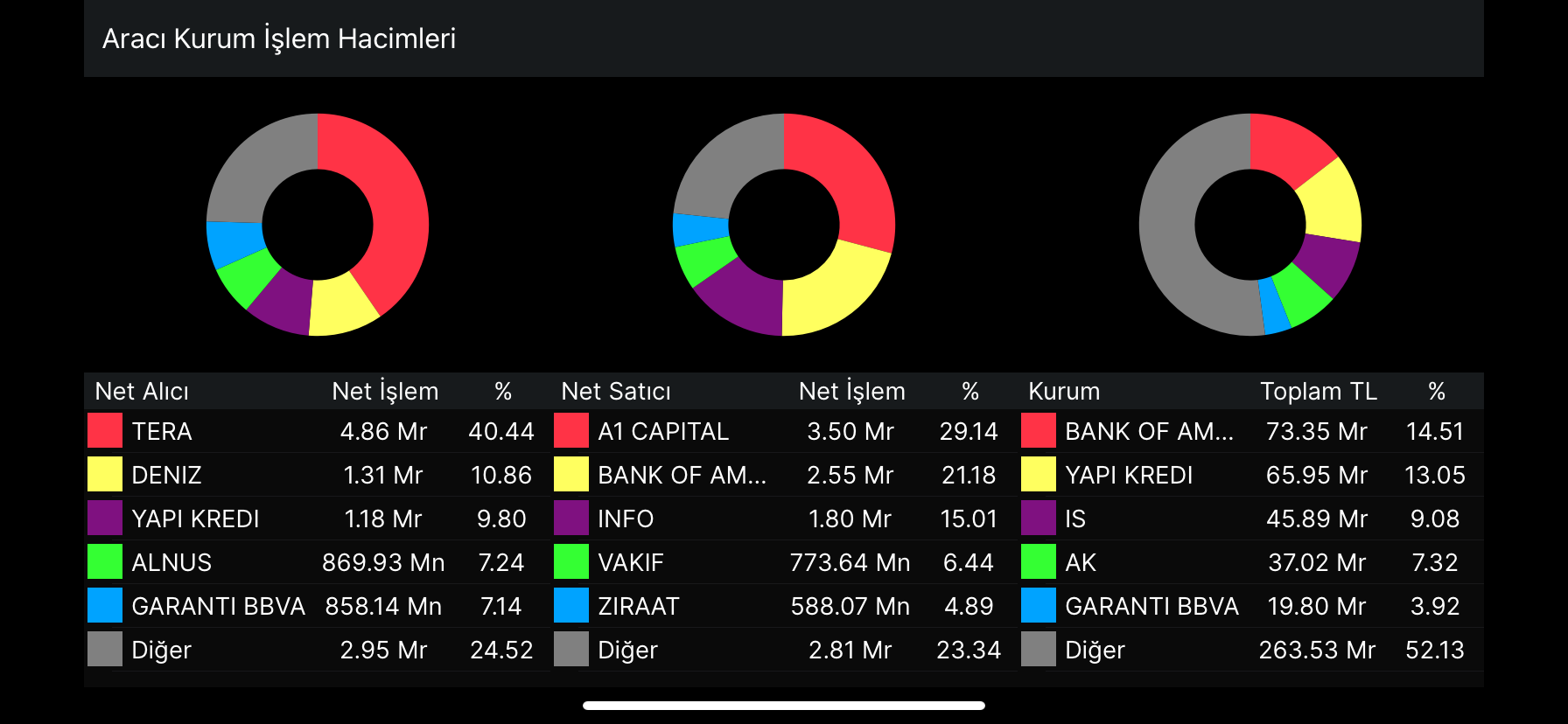
Task: Tap the blue ZIRAAT color swatch
Action: pos(571,606)
